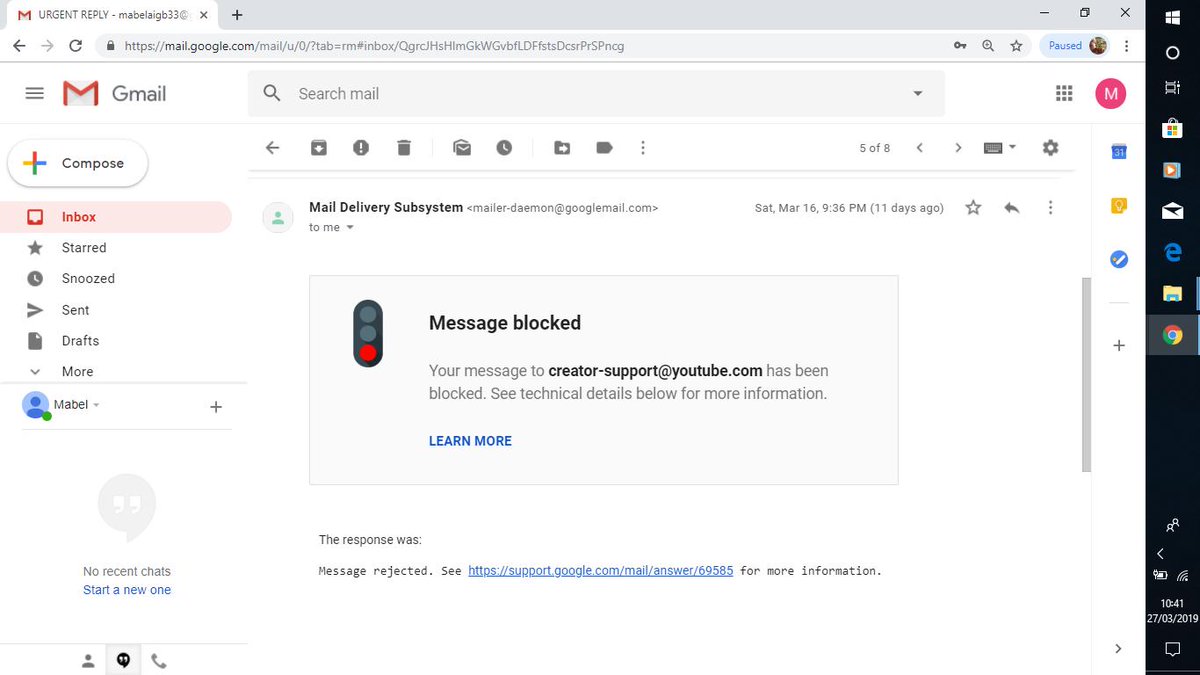Snooze this email

pos(504,147)
